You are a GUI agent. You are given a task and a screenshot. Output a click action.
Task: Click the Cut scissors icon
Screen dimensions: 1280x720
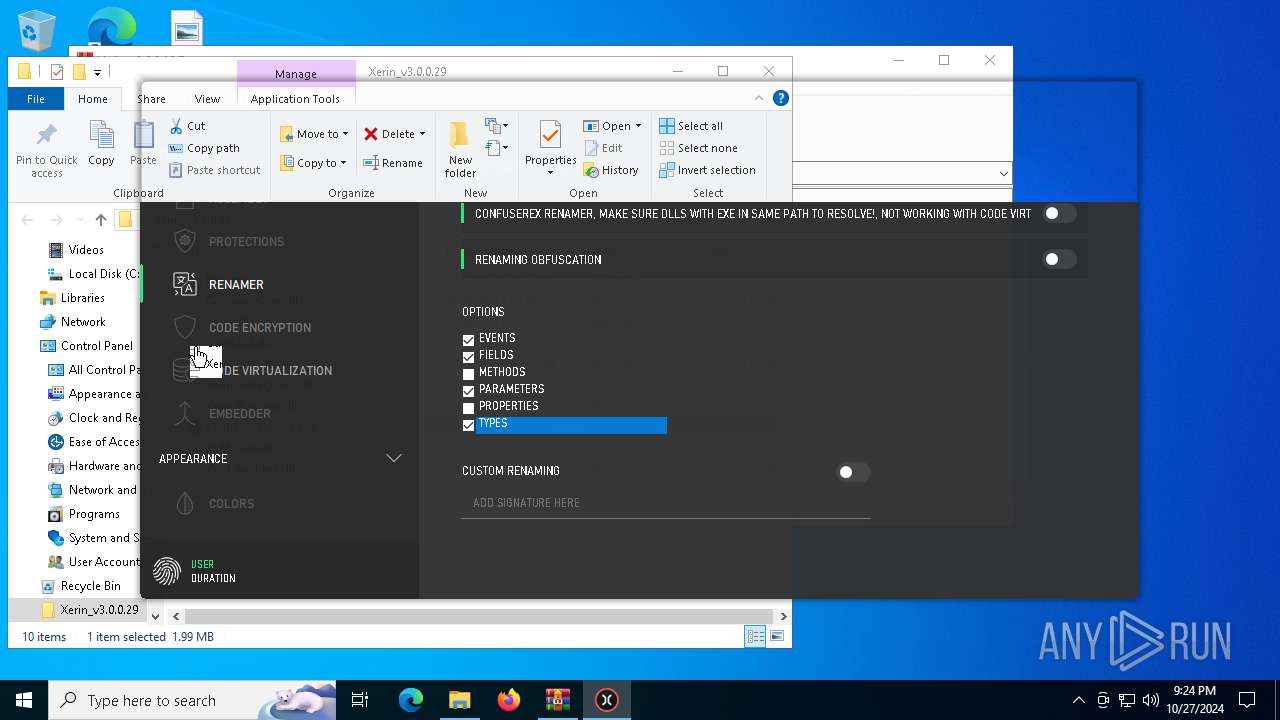pos(176,126)
